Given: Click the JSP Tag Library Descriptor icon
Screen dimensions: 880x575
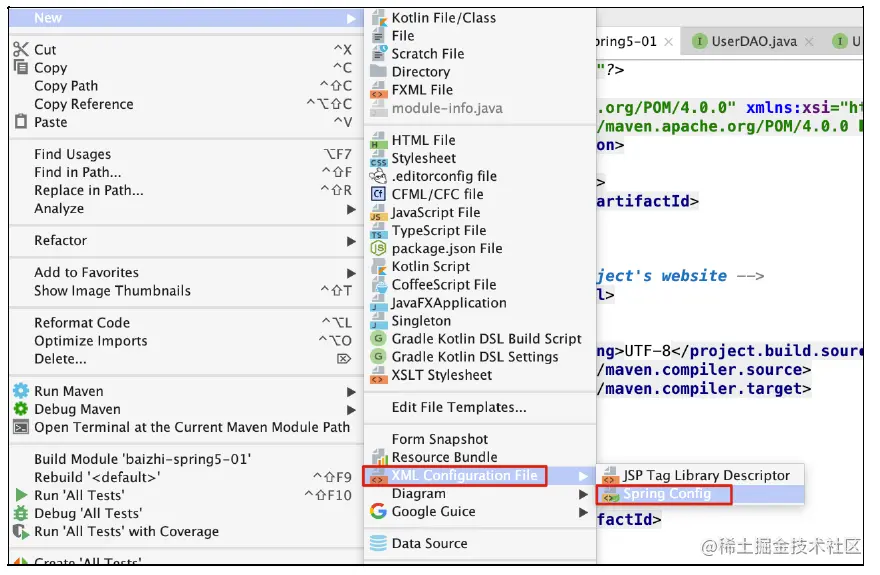Looking at the screenshot, I should coord(610,476).
